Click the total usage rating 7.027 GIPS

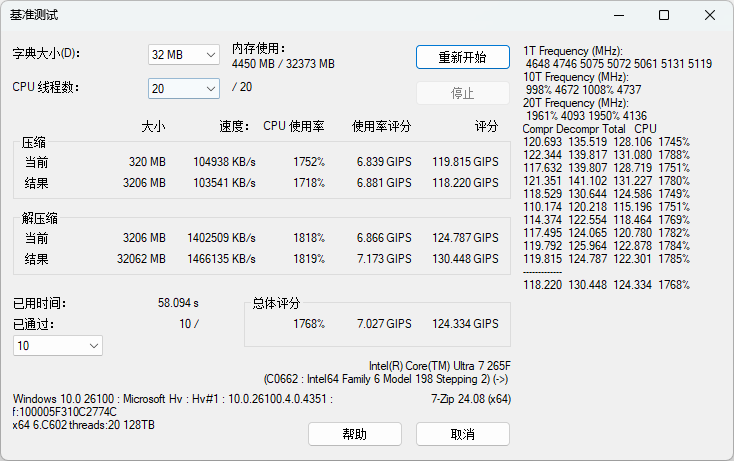(384, 324)
